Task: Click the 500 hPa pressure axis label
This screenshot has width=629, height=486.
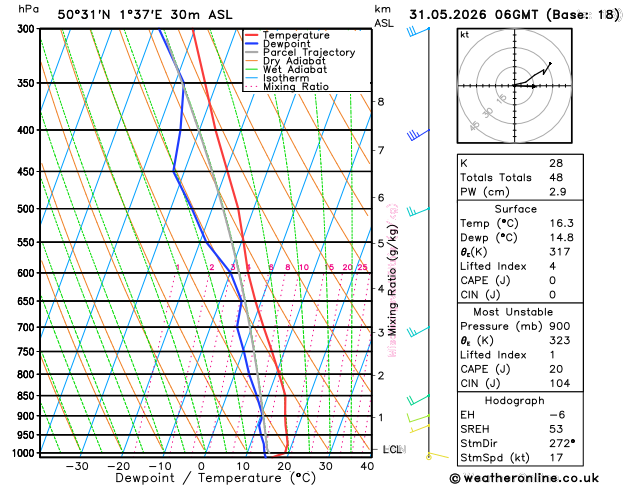Action: coord(28,209)
